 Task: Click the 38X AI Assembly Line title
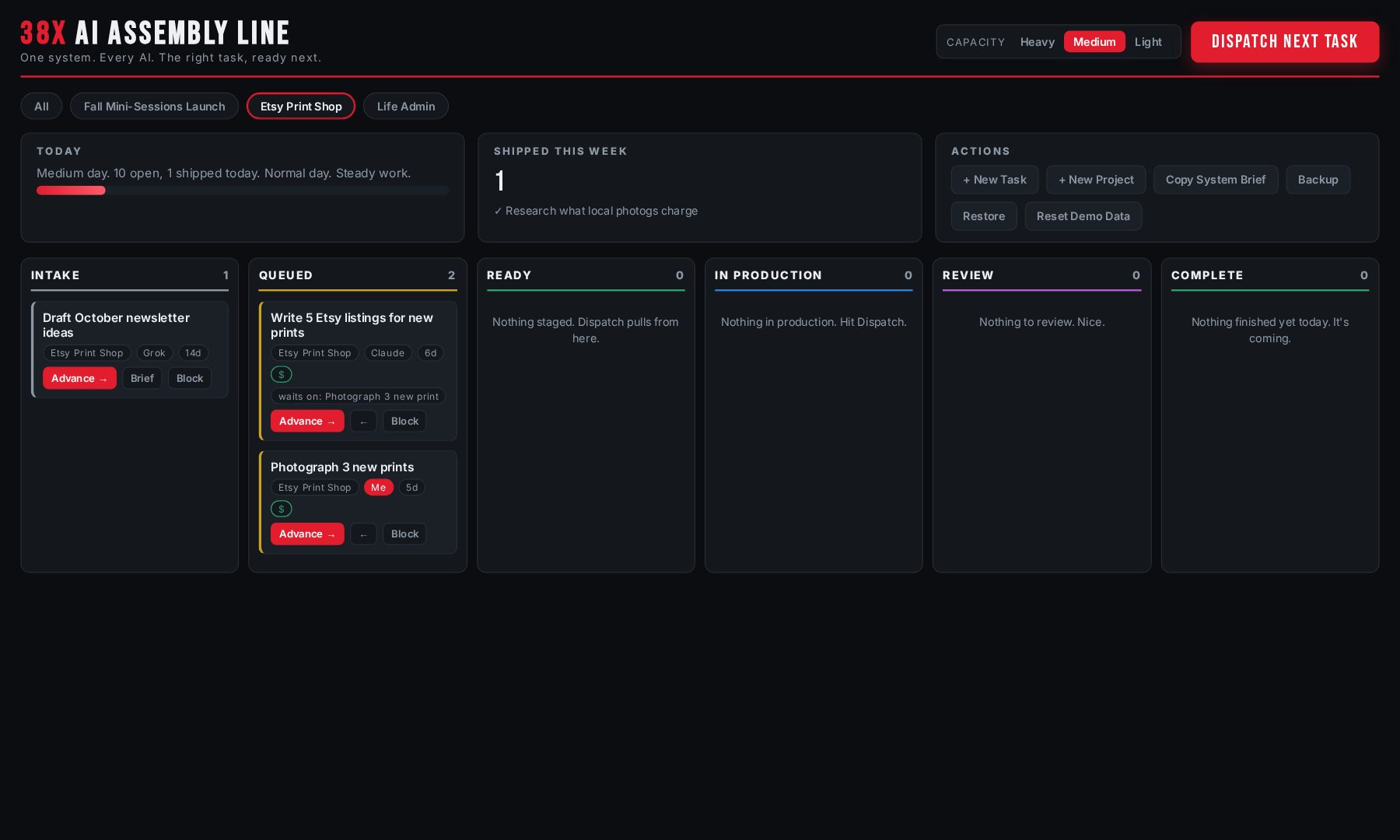155,33
